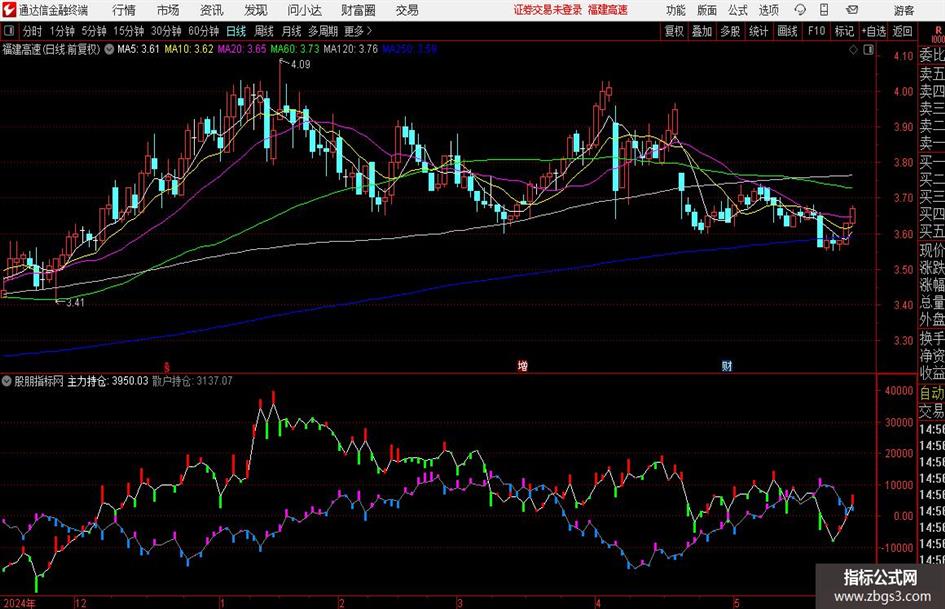
Task: Click the 财 marker on the chart
Action: [x=727, y=365]
